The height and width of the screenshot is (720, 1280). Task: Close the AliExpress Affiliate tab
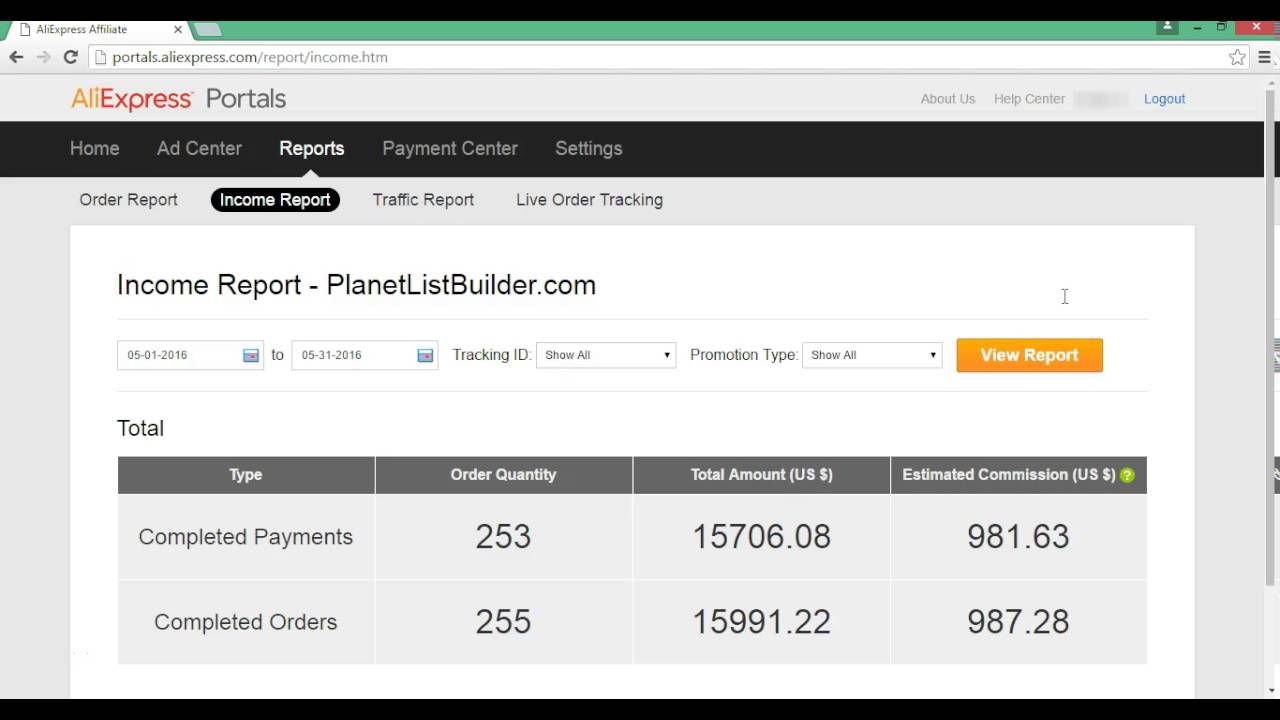pos(178,30)
